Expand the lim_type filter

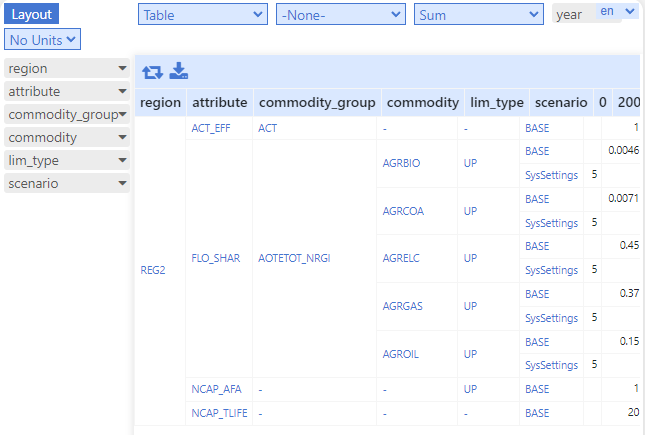pos(67,161)
